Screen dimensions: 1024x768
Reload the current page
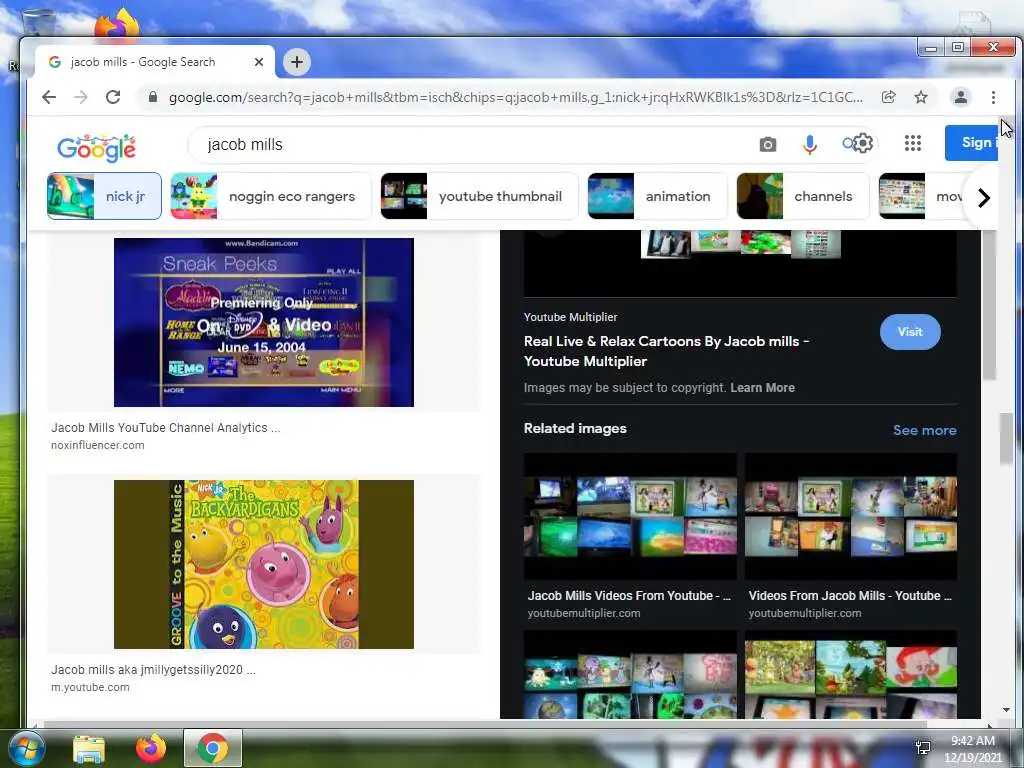113,97
